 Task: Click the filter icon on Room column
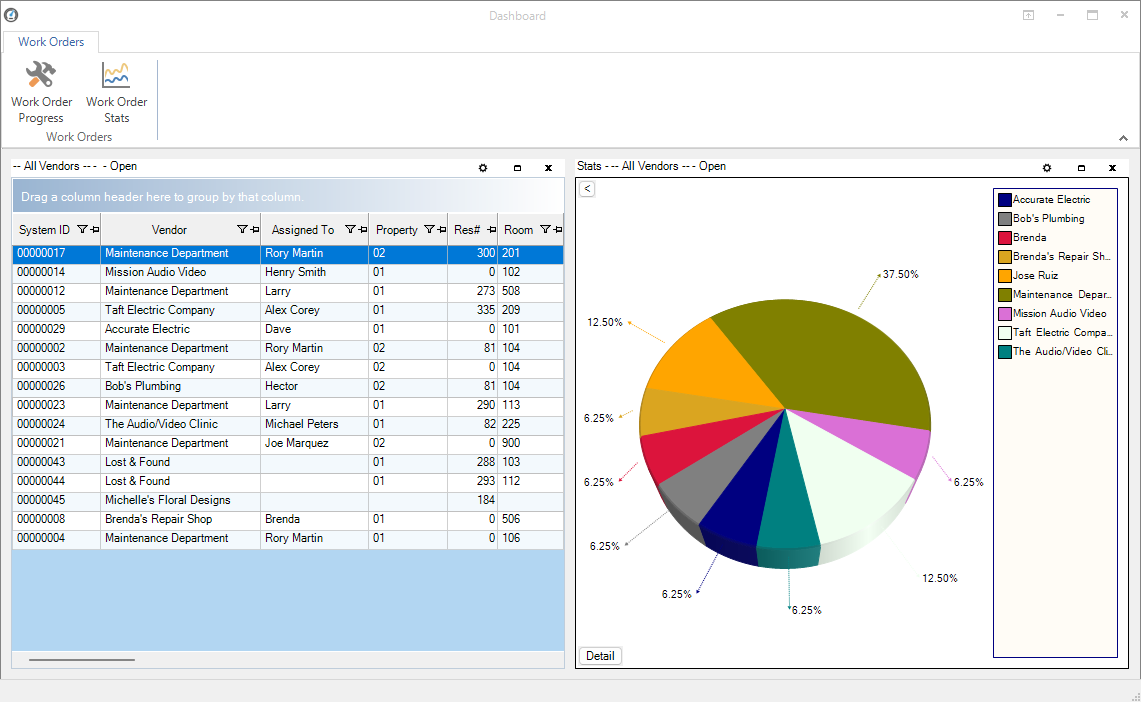point(545,229)
